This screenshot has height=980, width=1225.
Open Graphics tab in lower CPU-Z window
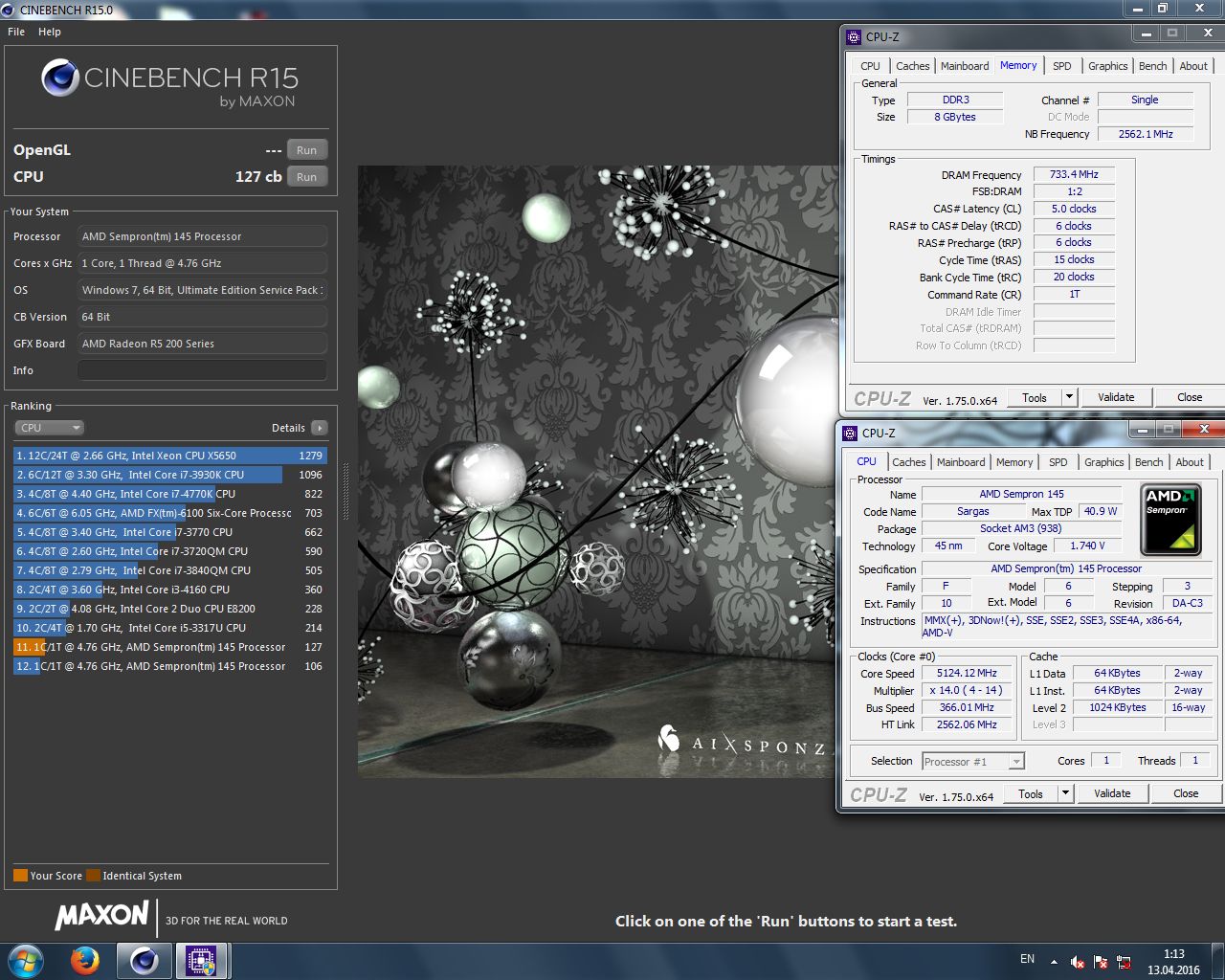click(1103, 462)
